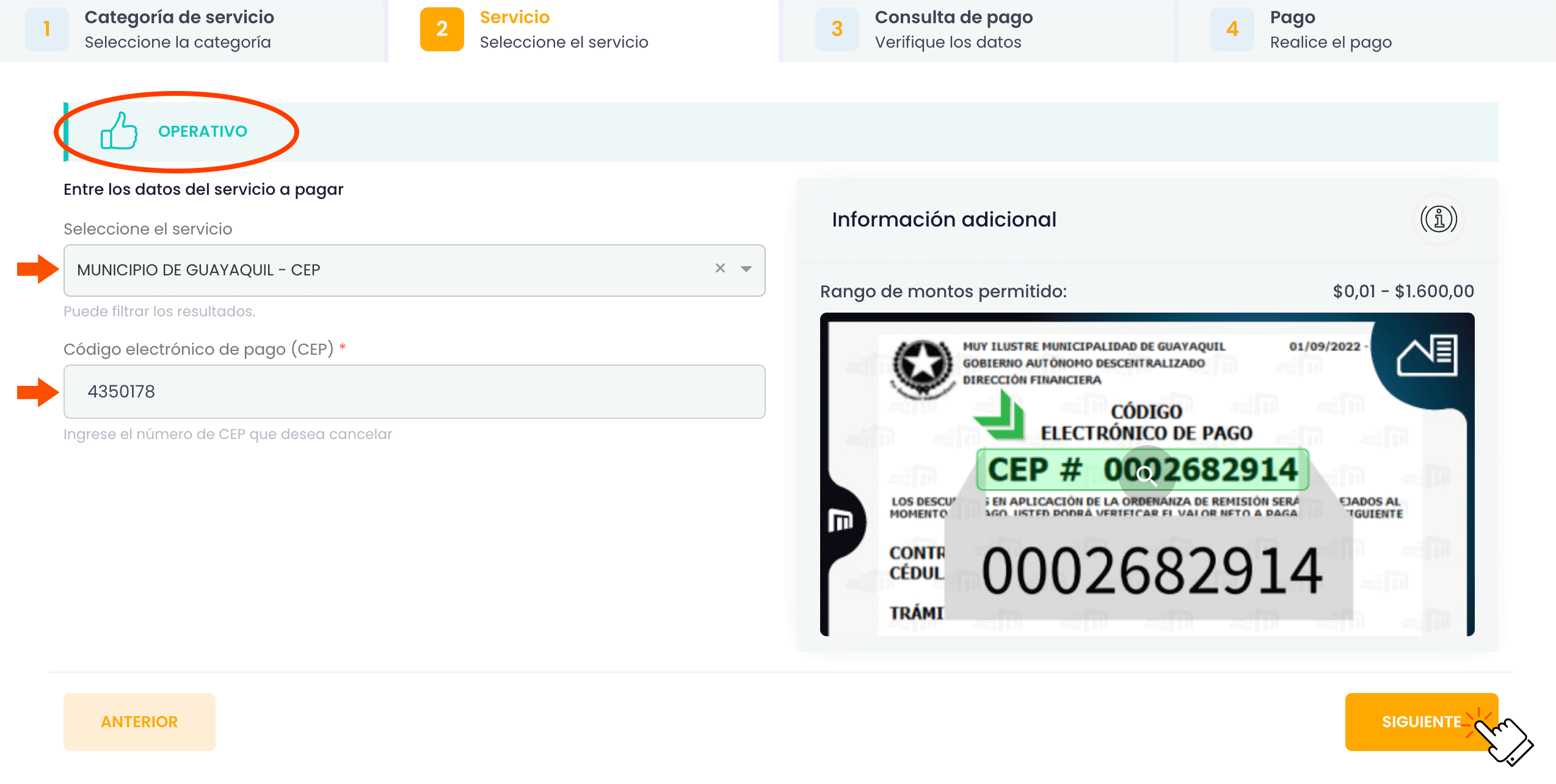Click the step 1 number badge
This screenshot has height=784, width=1556.
47,29
